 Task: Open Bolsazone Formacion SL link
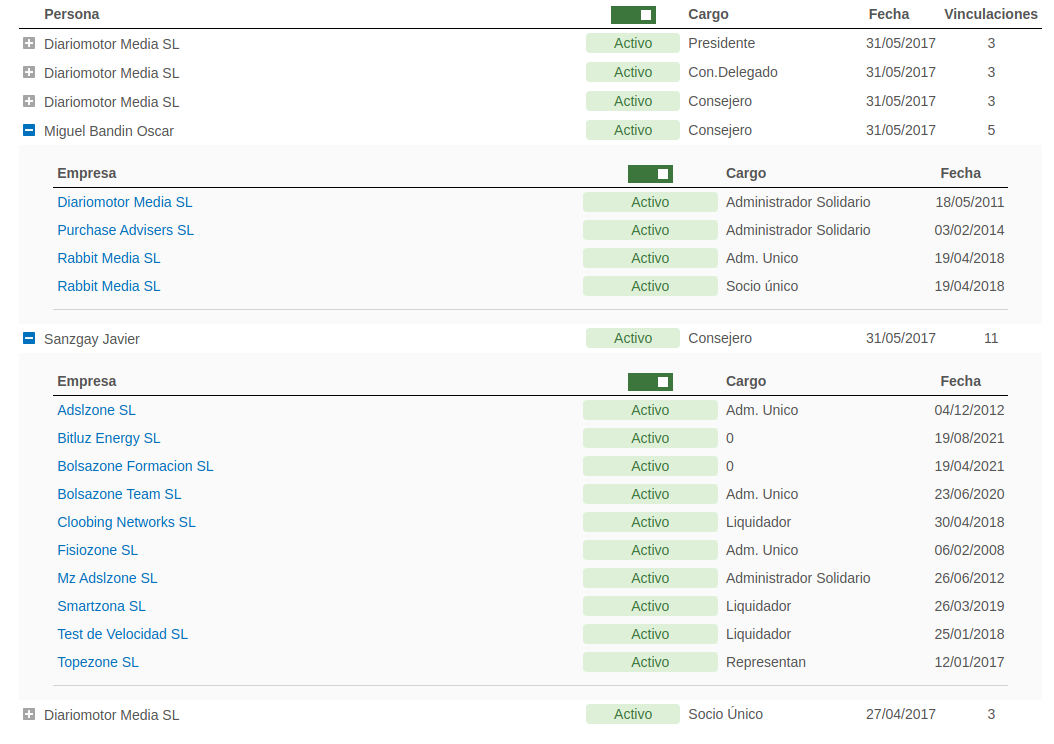pyautogui.click(x=134, y=466)
